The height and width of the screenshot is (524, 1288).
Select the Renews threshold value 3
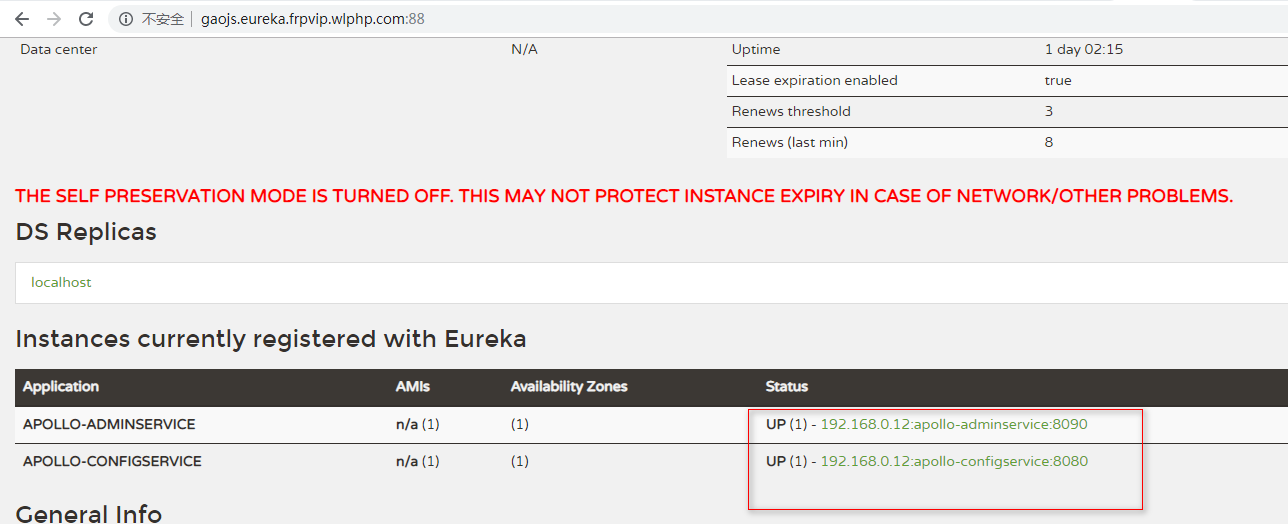(1049, 111)
